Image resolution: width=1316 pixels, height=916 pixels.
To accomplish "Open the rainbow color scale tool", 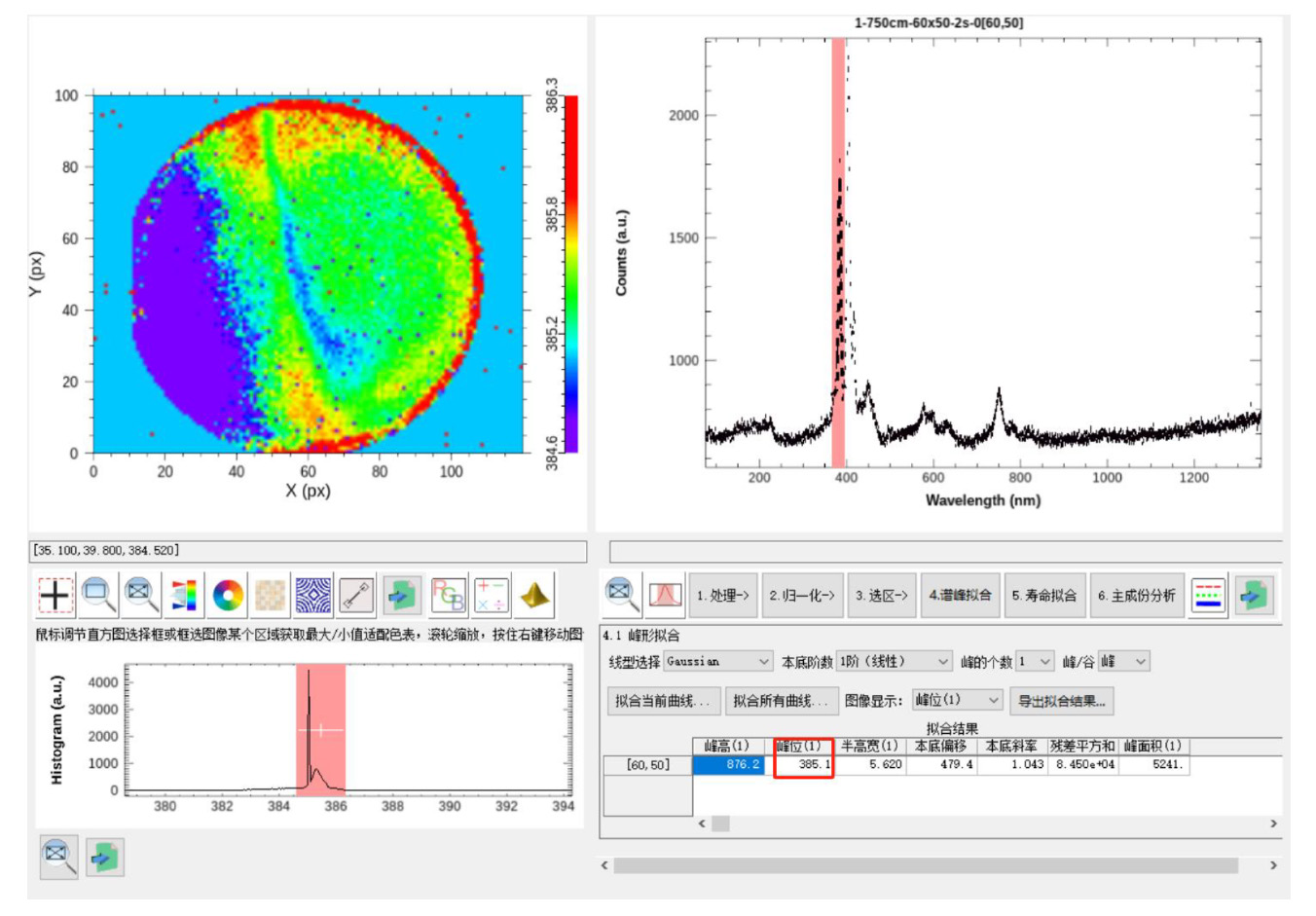I will (184, 594).
